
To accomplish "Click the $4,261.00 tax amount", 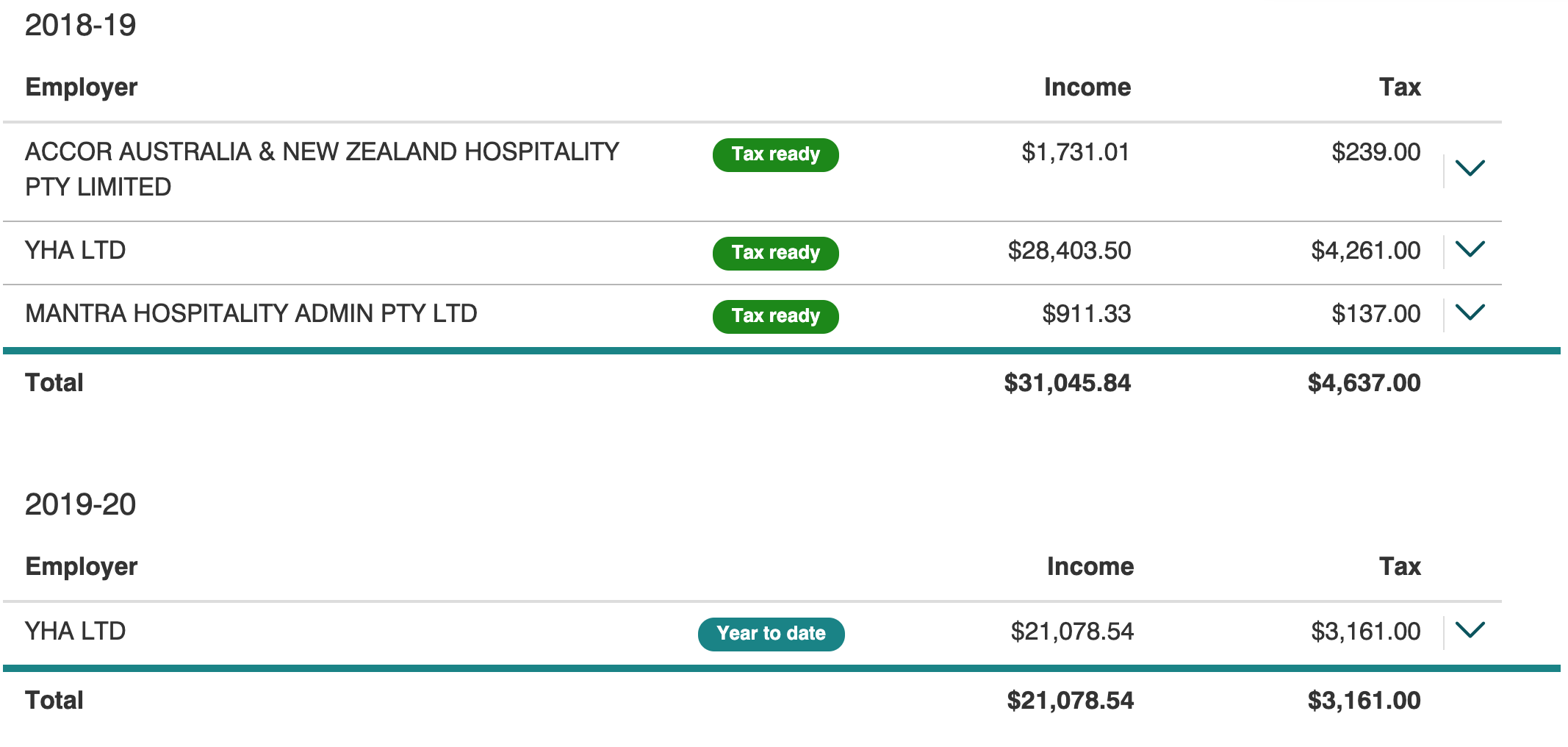I will 1366,251.
